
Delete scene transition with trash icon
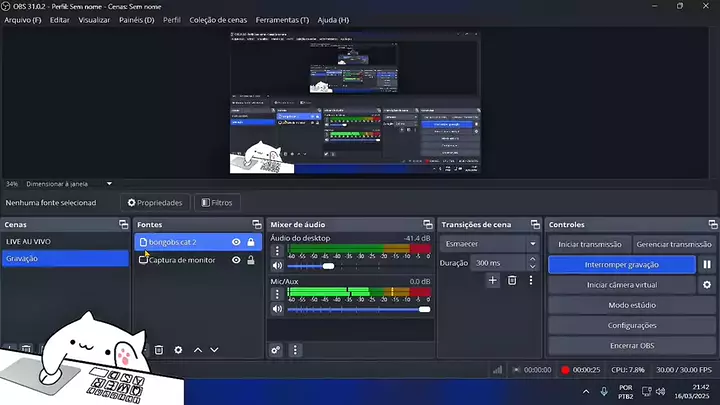pyautogui.click(x=511, y=281)
